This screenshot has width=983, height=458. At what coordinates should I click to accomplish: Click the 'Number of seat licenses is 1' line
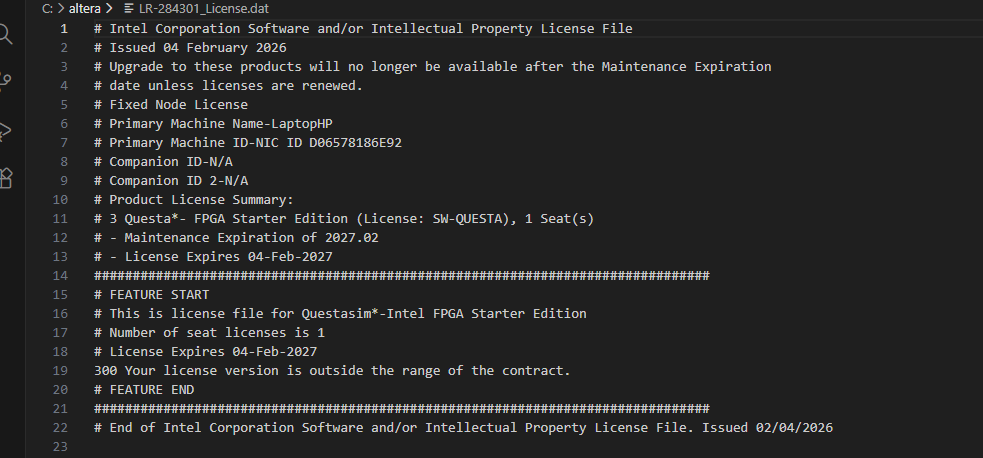(x=209, y=332)
